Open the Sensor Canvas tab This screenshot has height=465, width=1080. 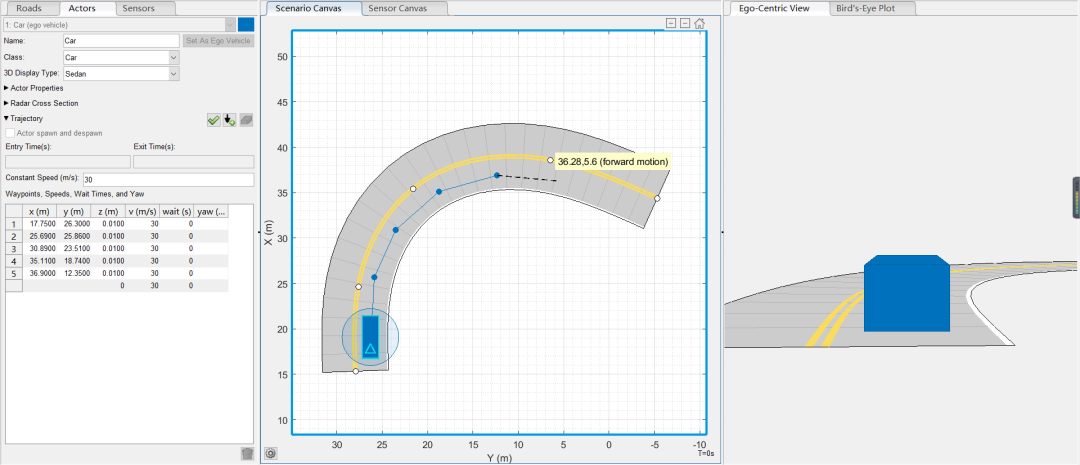point(396,9)
